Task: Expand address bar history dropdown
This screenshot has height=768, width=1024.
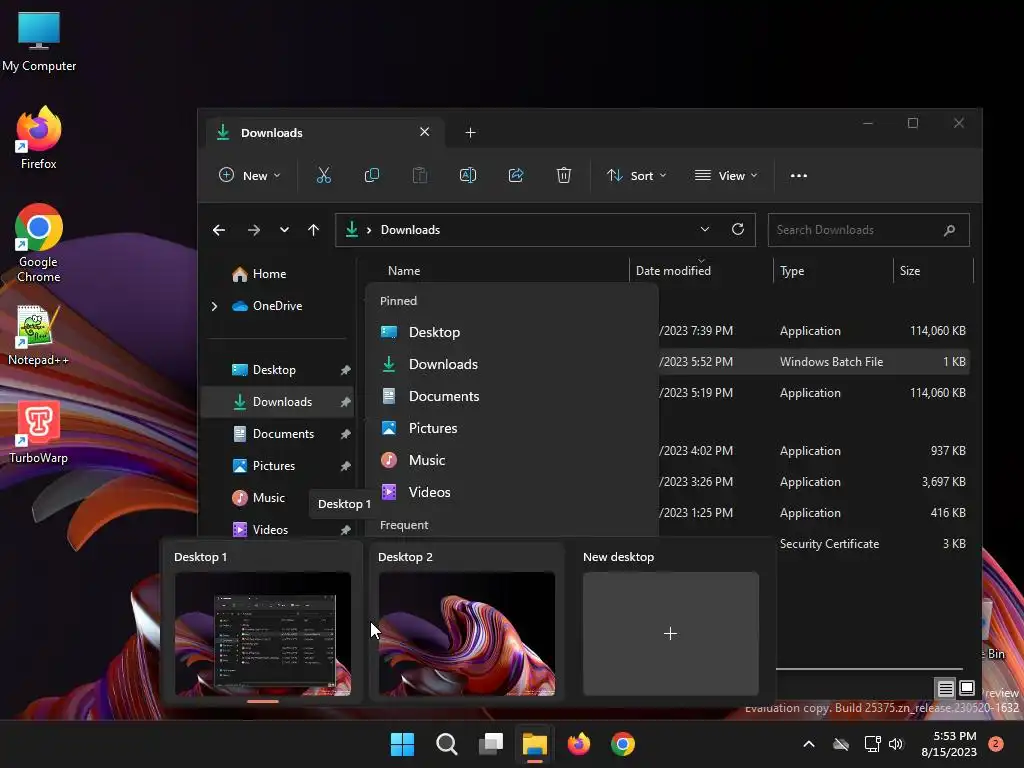Action: click(705, 229)
